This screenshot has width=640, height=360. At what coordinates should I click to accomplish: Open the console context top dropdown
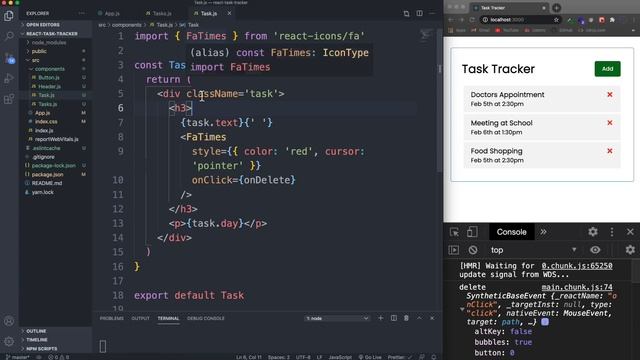click(x=533, y=250)
